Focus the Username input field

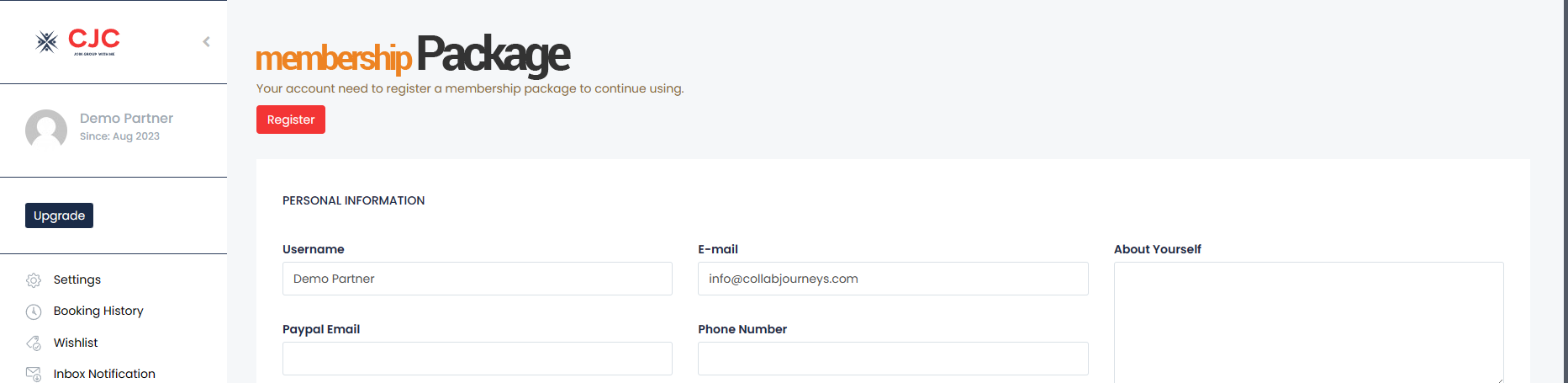477,279
